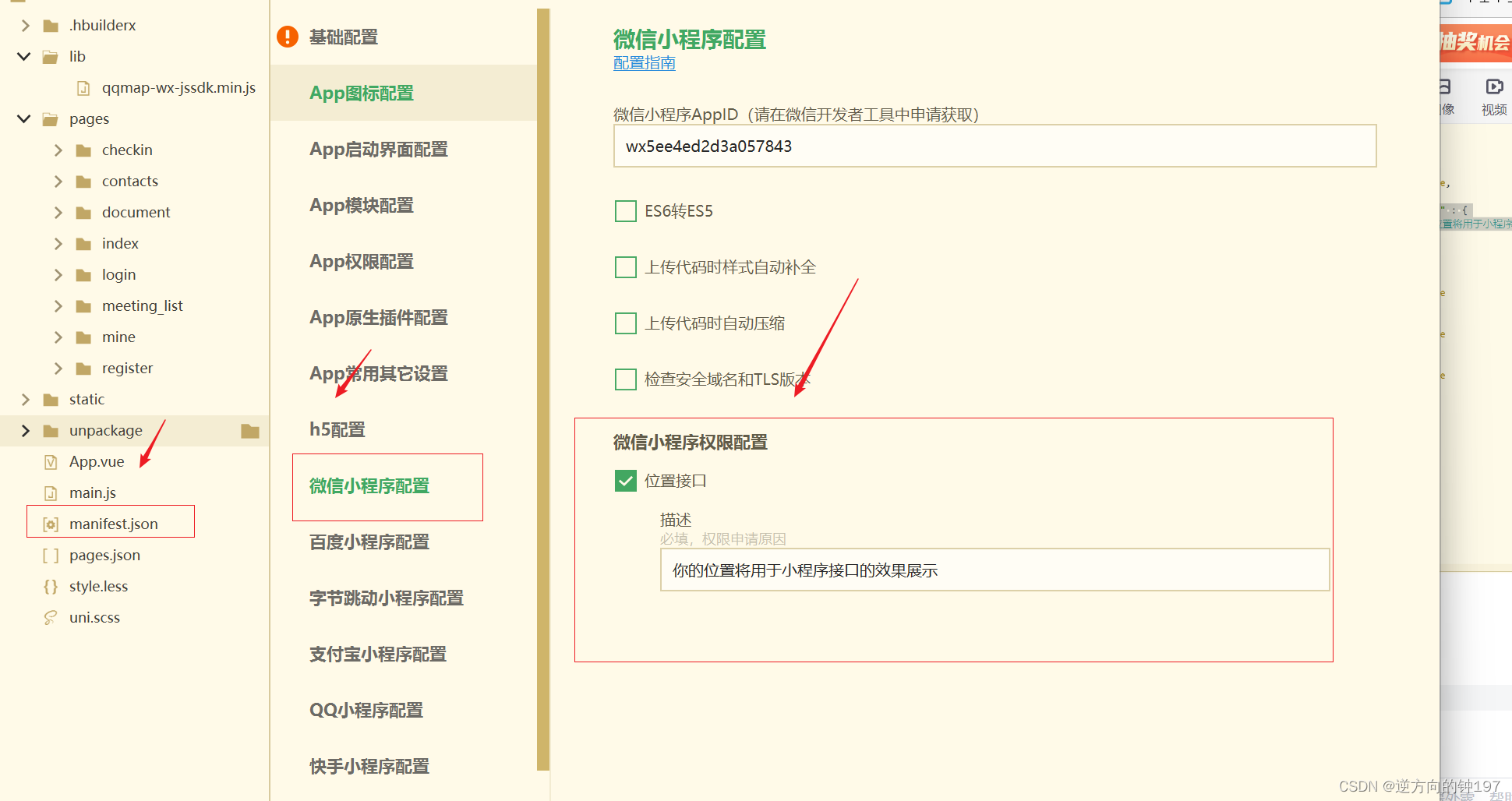Click the App启动界面配置 entry
Screen dimensions: 1512x801
(379, 149)
